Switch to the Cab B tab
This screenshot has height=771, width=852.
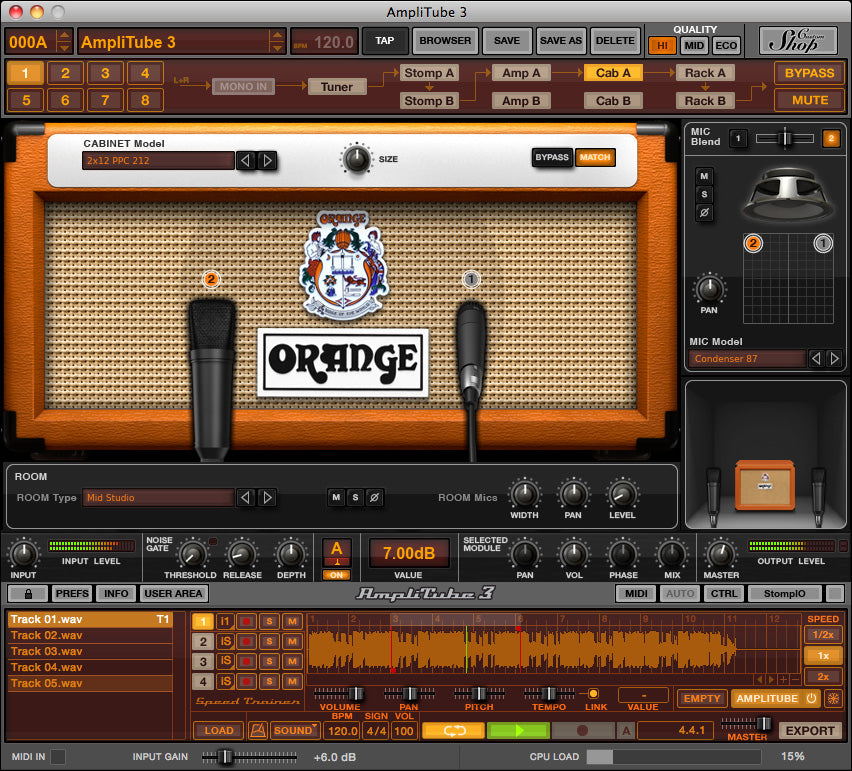[612, 100]
